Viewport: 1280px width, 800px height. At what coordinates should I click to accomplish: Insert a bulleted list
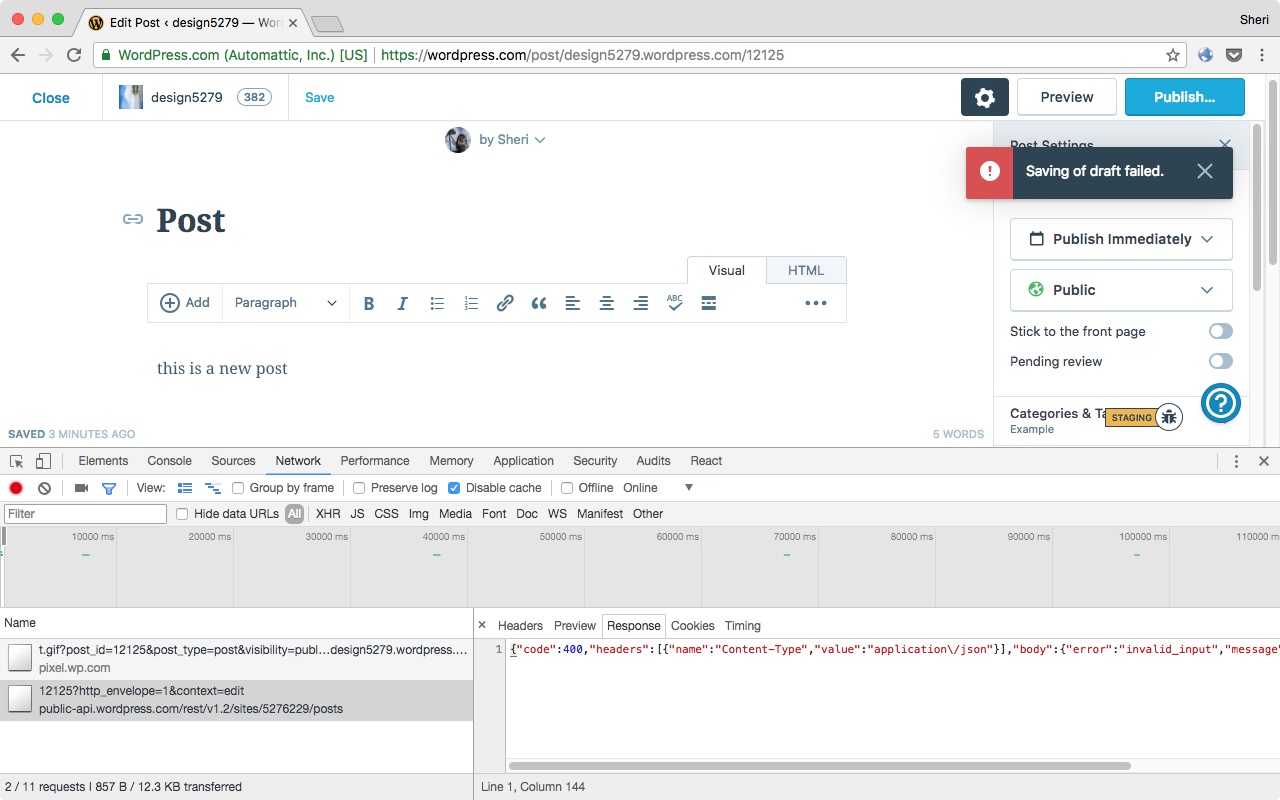click(x=437, y=303)
